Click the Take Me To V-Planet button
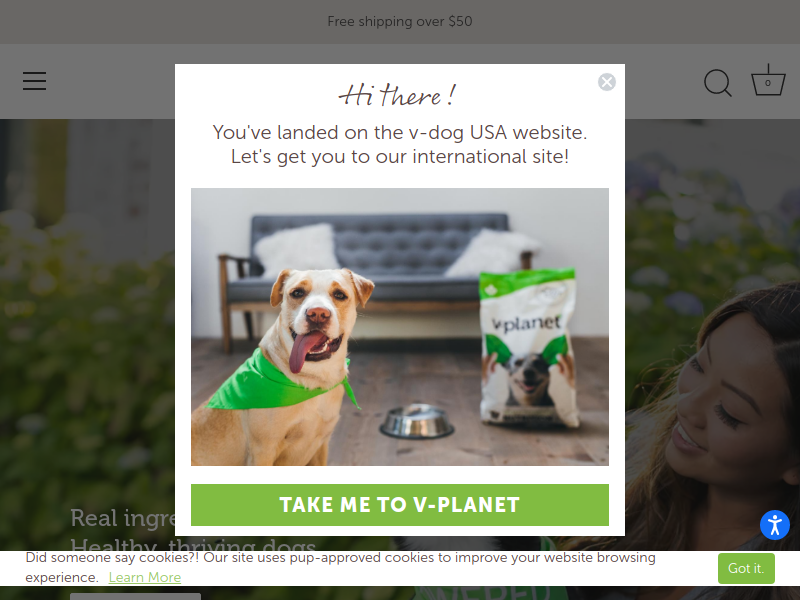800x600 pixels. 399,505
